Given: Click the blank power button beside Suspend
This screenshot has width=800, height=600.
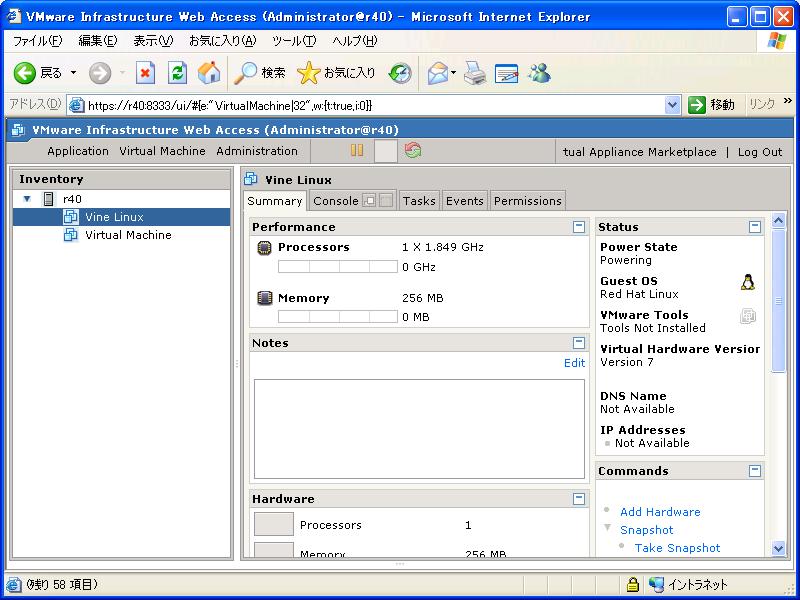Looking at the screenshot, I should [386, 152].
